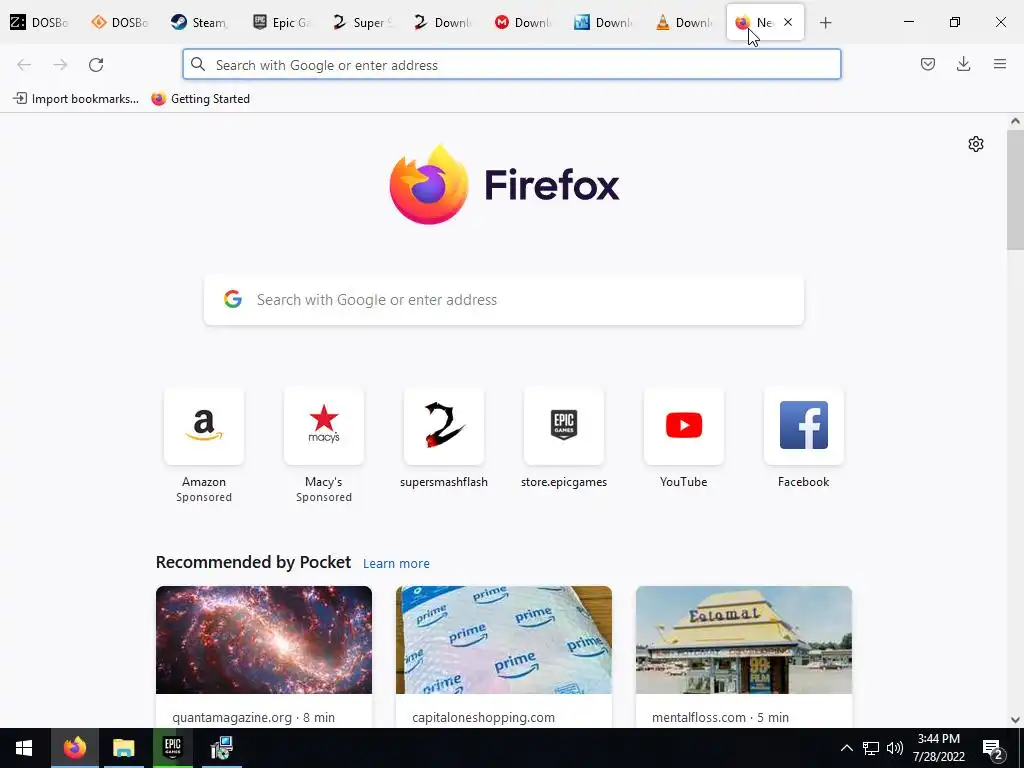Open the Save to Pocket icon
Viewport: 1024px width, 768px height.
927,64
